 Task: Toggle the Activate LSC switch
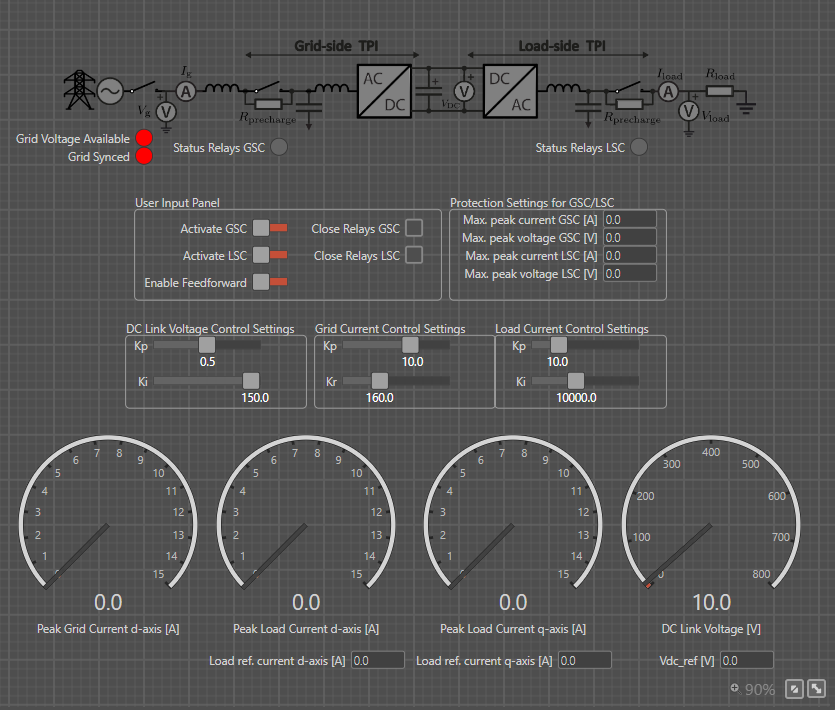tap(270, 256)
